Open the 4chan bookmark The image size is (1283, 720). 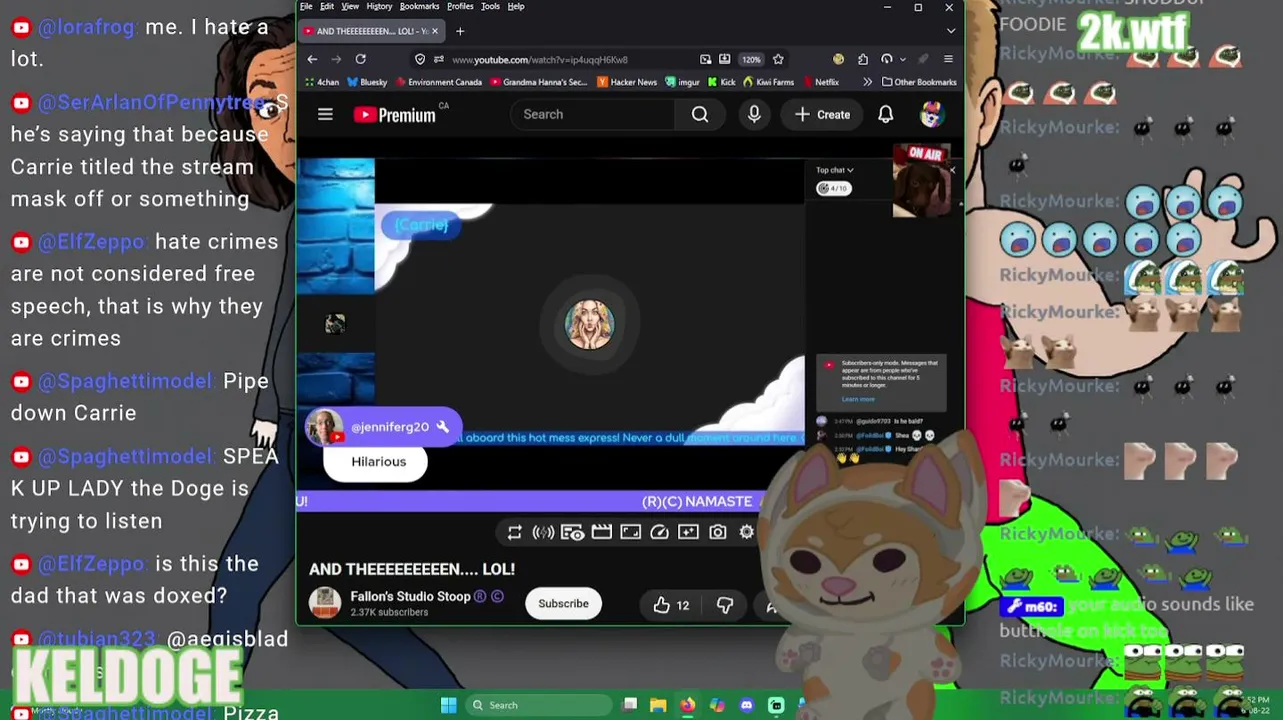322,82
